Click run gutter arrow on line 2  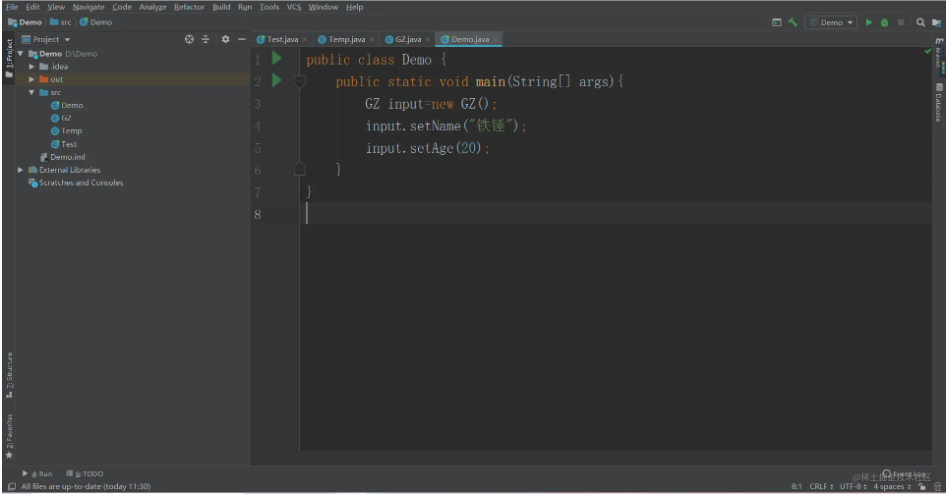(276, 80)
